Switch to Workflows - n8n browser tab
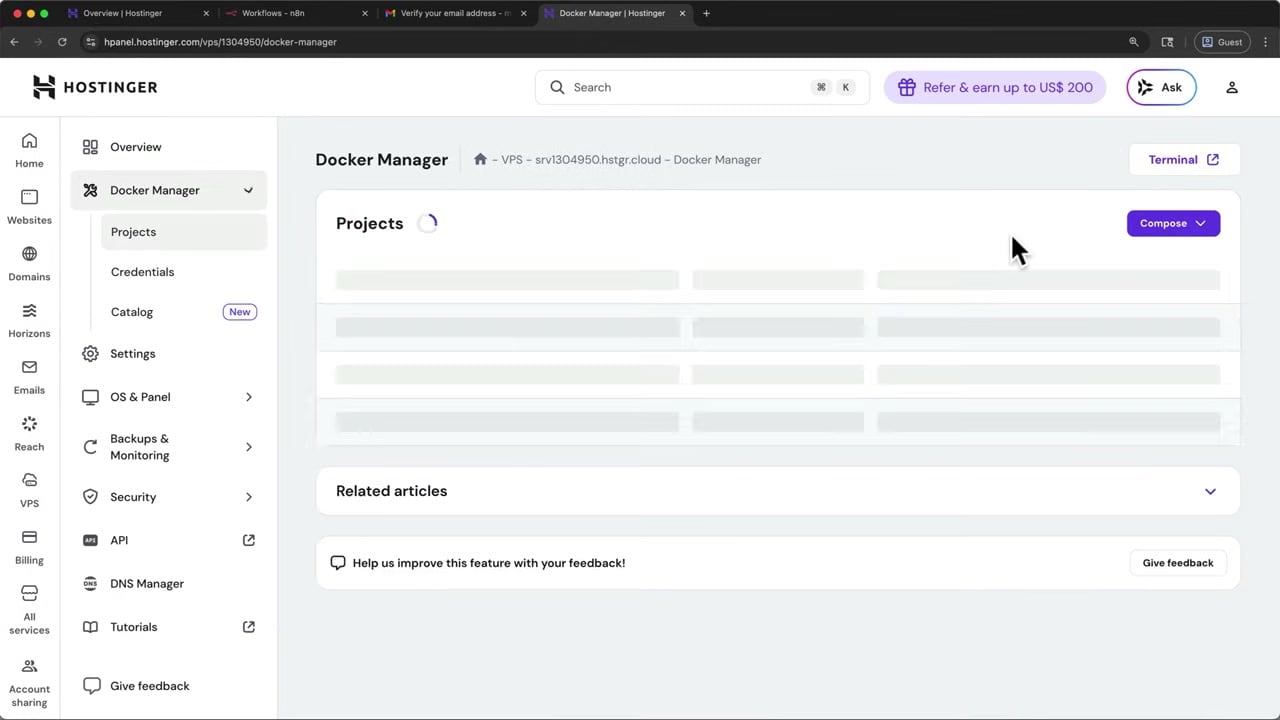This screenshot has height=720, width=1280. click(296, 13)
